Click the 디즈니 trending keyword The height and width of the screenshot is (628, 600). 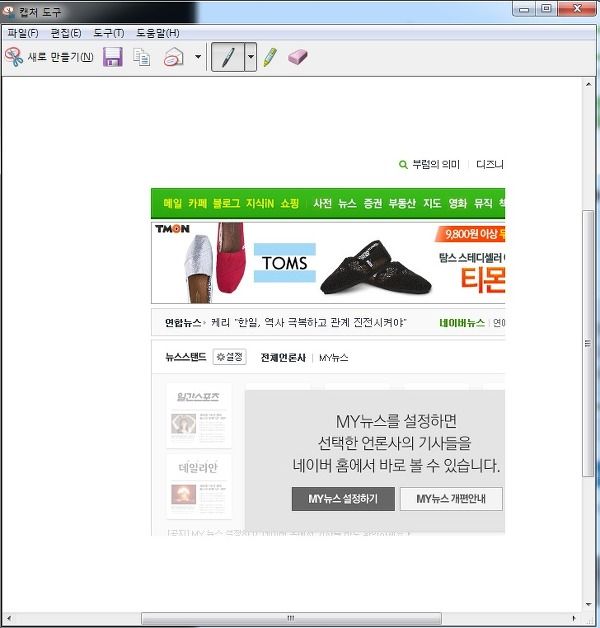click(489, 164)
